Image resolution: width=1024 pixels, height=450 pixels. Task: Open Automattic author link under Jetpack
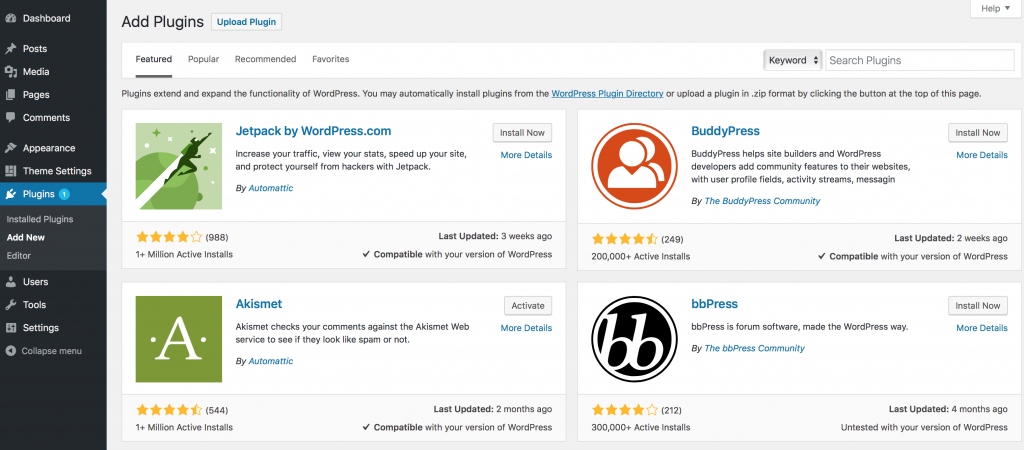pos(270,188)
